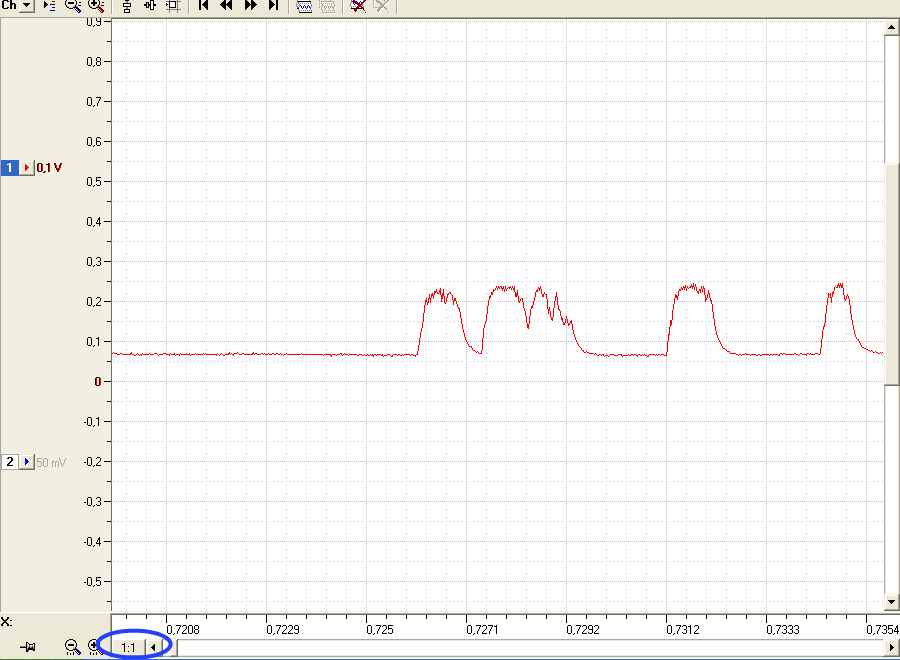
Task: Zoom out using the top toolbar magnifier
Action: click(x=73, y=6)
